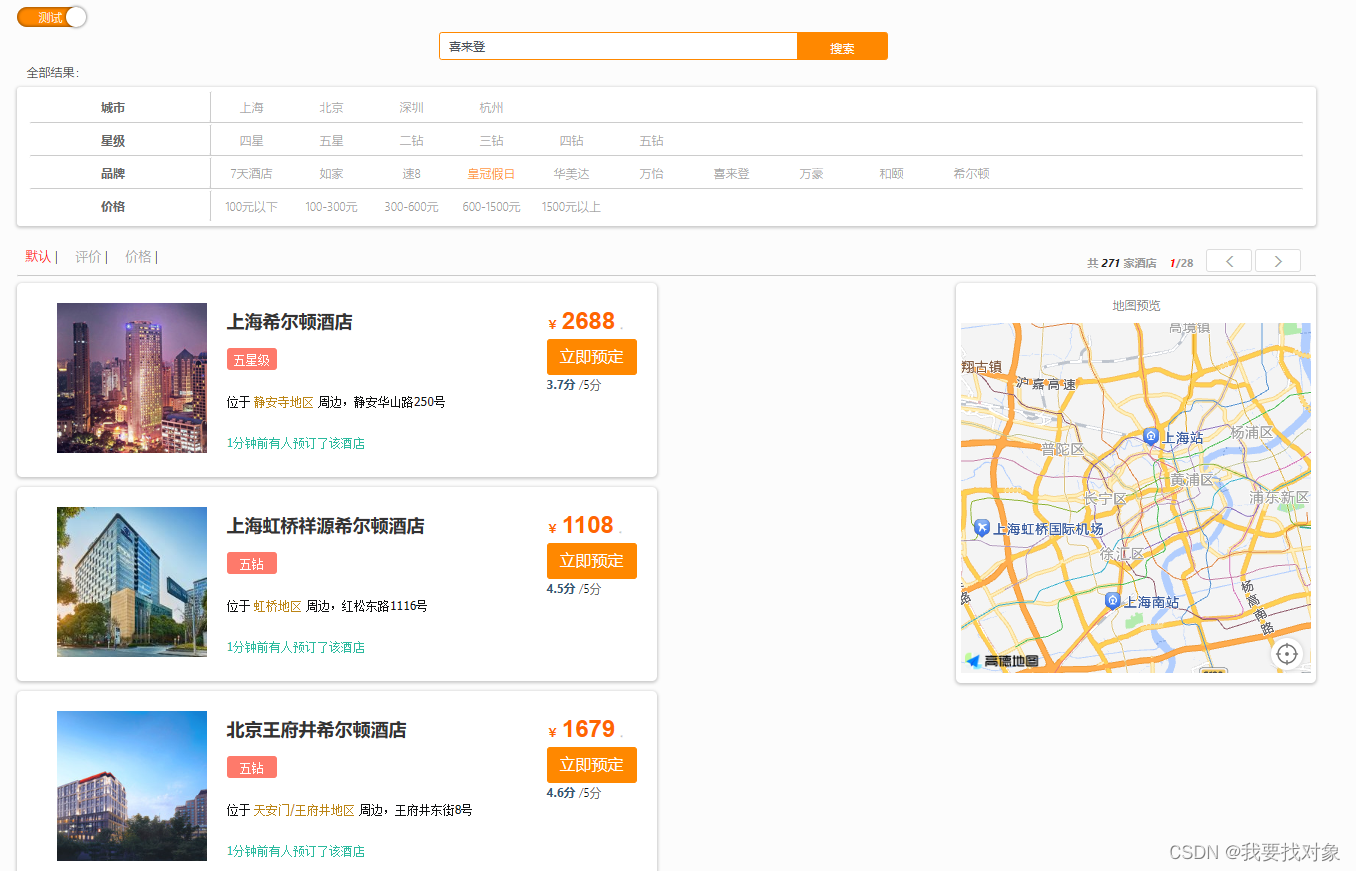Filter by city 上海

pos(251,108)
